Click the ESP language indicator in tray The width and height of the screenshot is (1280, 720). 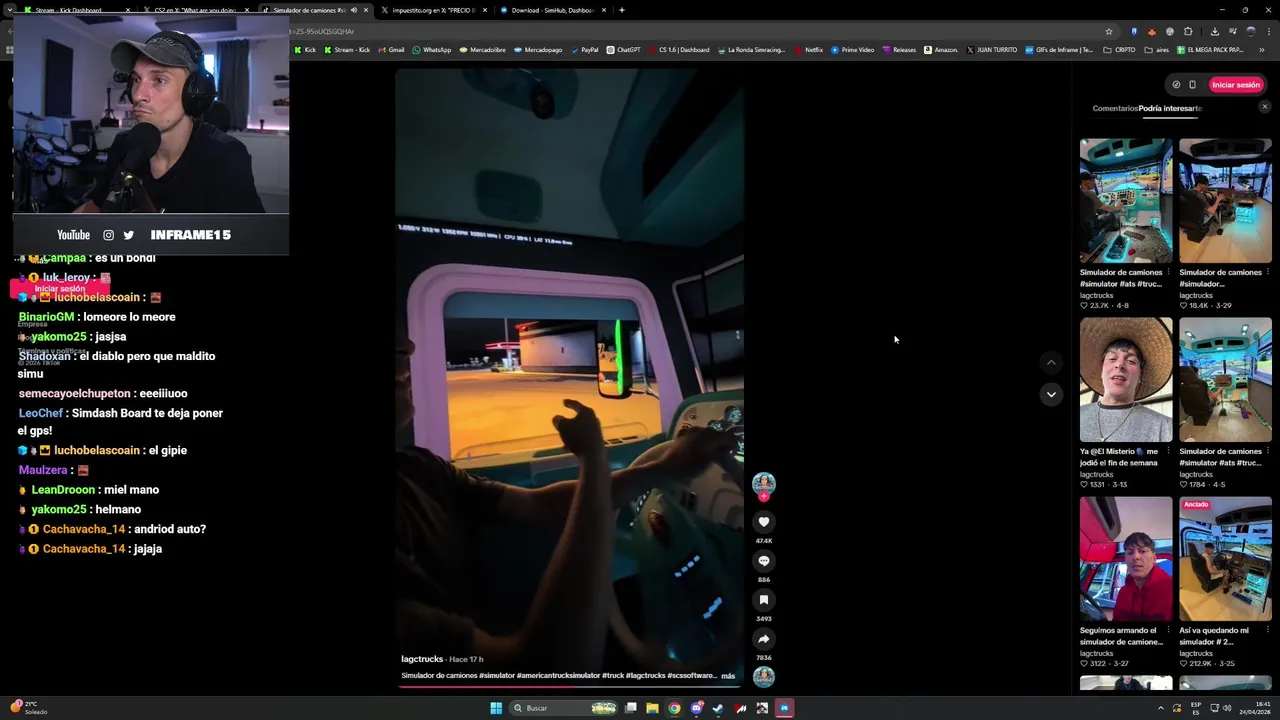(1196, 708)
